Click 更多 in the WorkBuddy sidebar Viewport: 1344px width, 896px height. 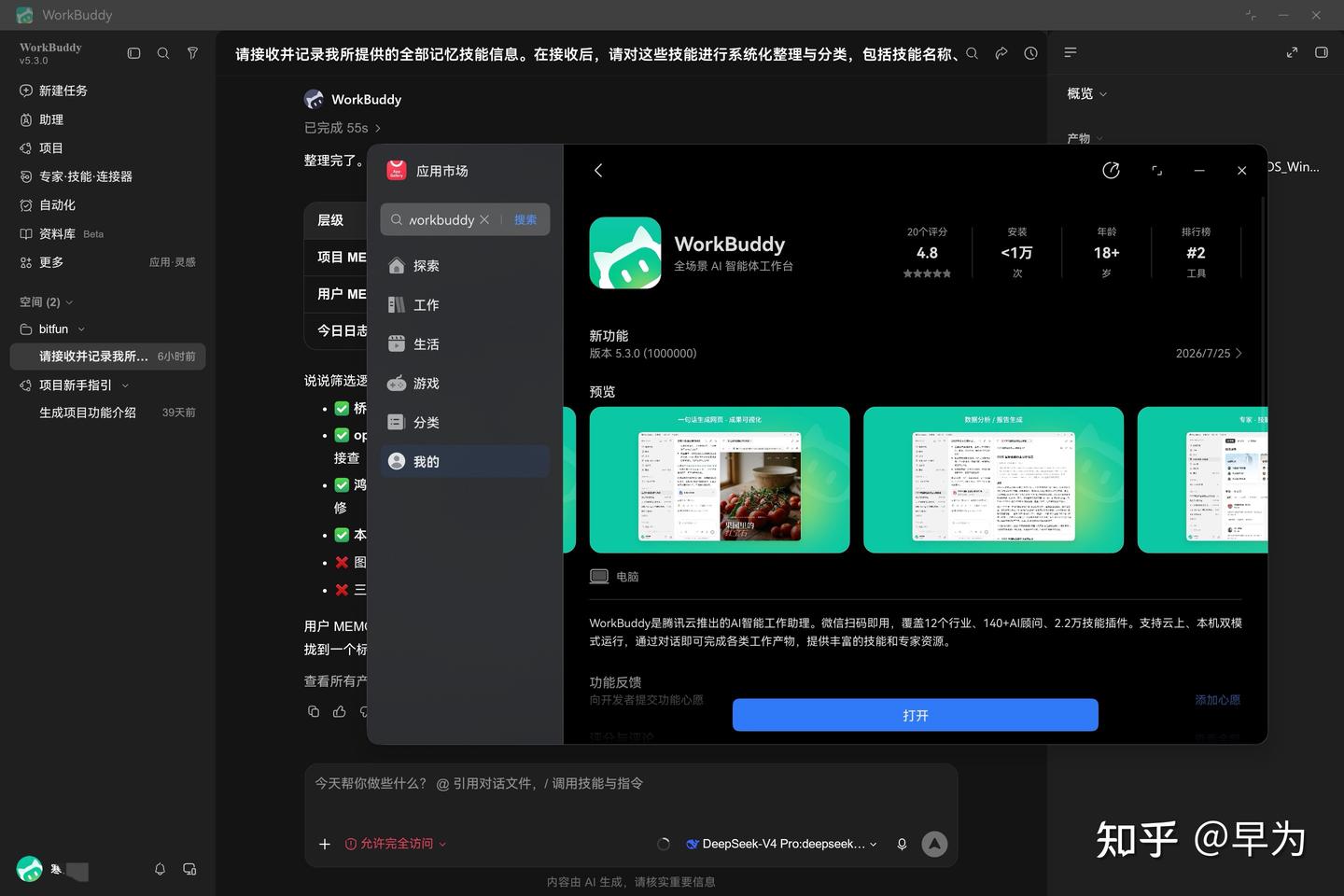click(51, 262)
